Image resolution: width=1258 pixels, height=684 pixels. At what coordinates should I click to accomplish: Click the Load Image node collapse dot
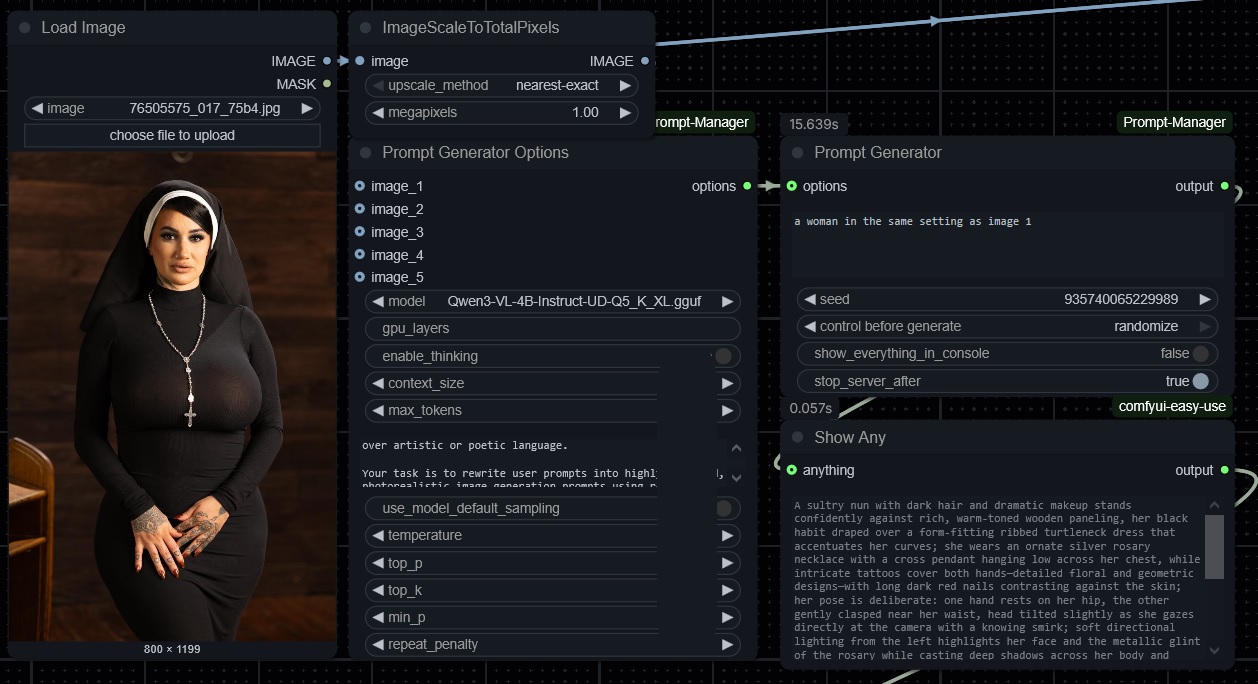(x=25, y=28)
